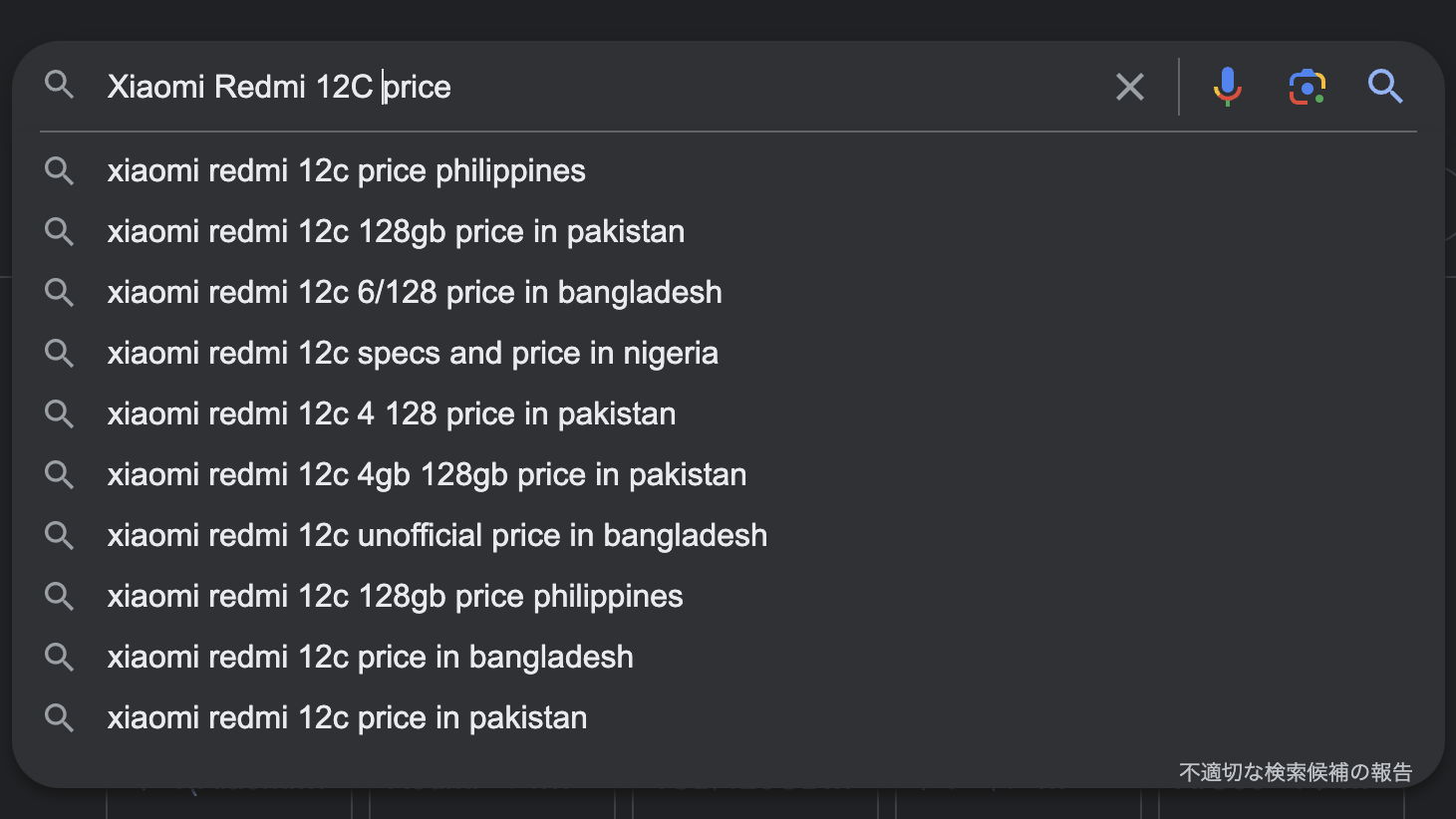Select 'xiaomi redmi 12c price in bangladesh'
1456x819 pixels.
point(370,658)
